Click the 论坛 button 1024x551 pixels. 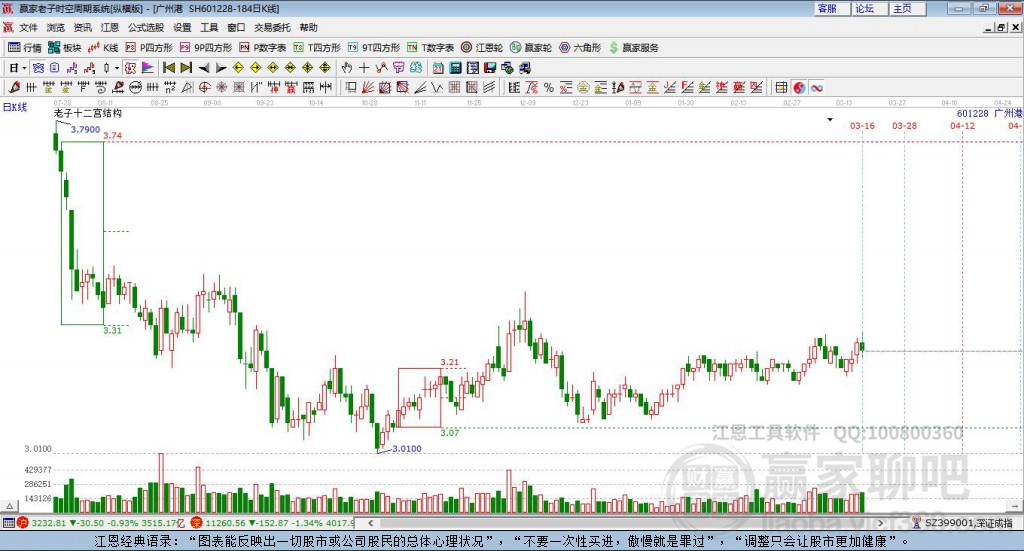tap(869, 8)
